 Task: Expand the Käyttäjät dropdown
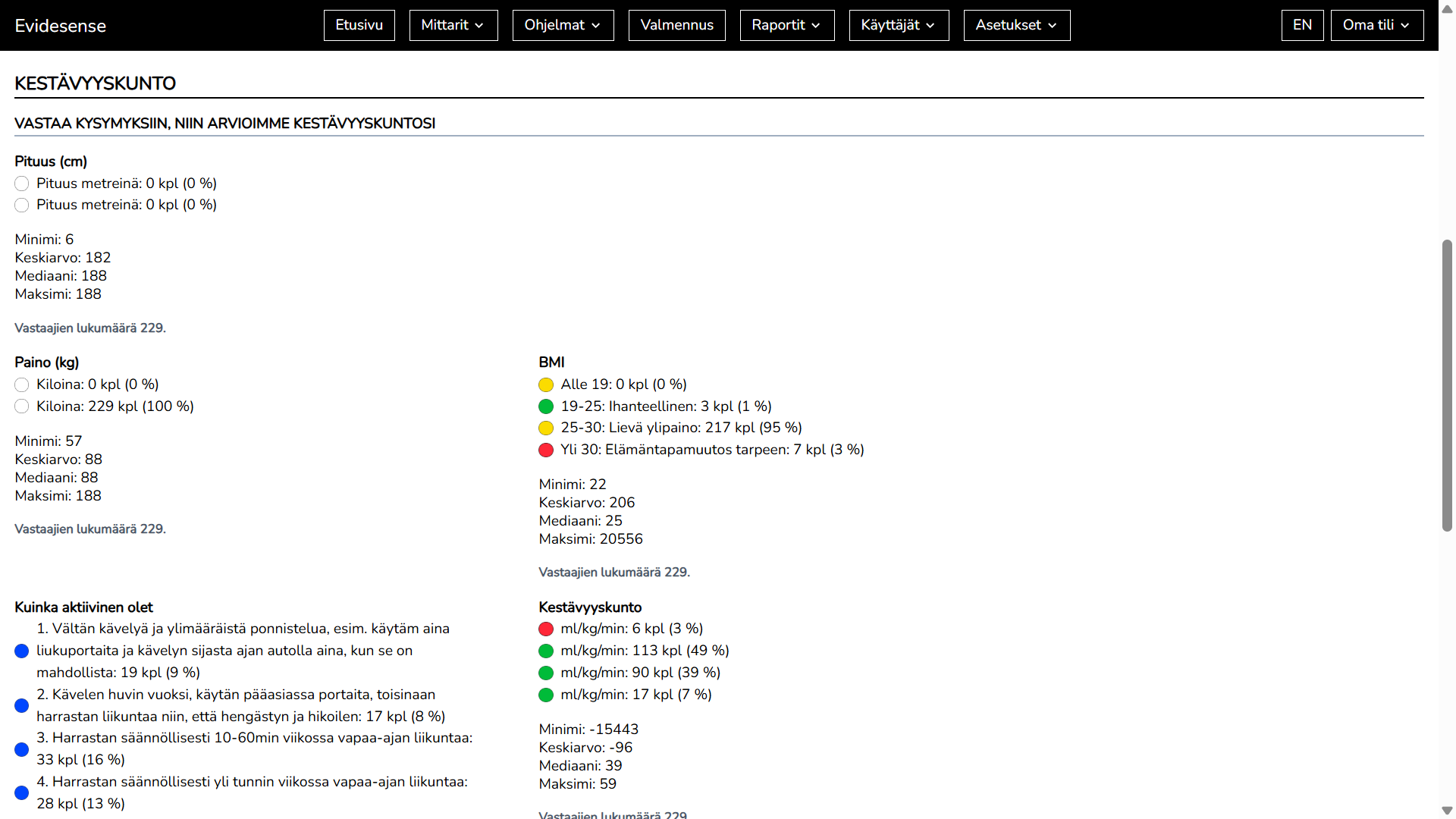[899, 25]
